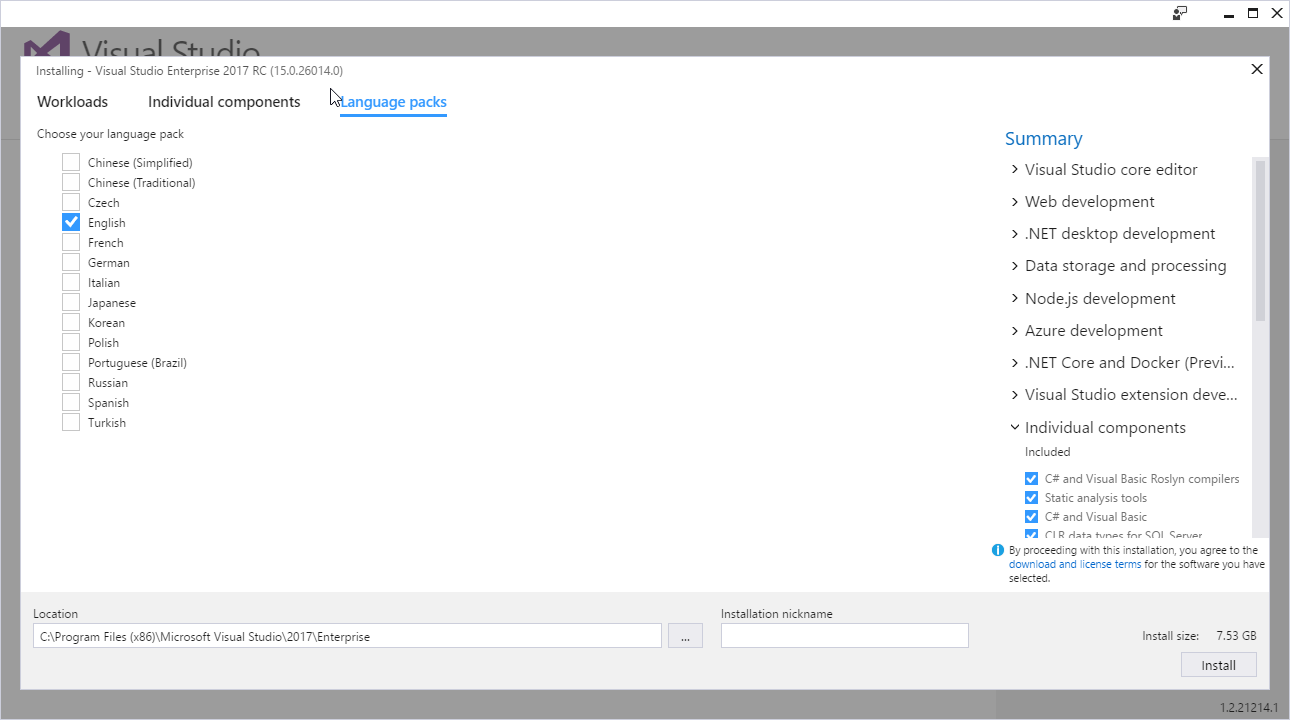The width and height of the screenshot is (1290, 720).
Task: Tick the Italian language checkbox
Action: pos(71,282)
